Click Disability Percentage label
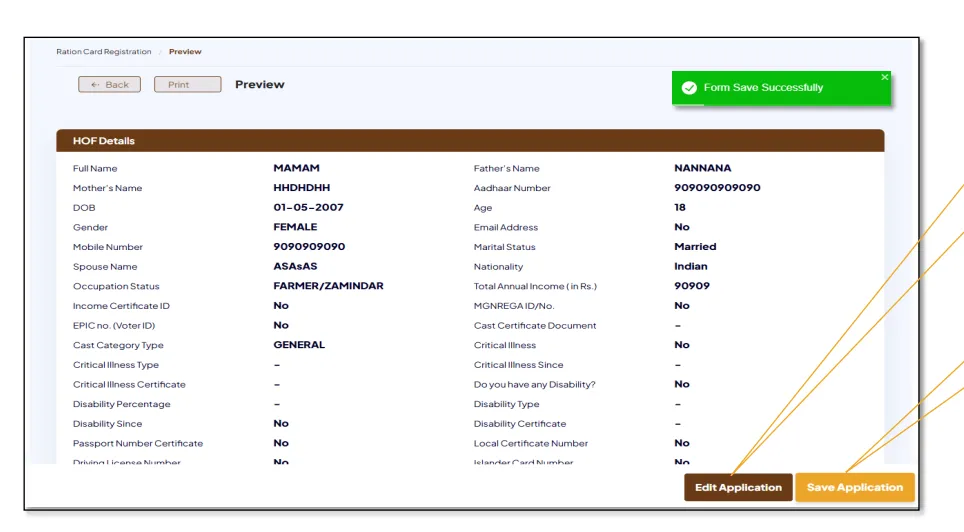Image resolution: width=964 pixels, height=532 pixels. coord(122,404)
